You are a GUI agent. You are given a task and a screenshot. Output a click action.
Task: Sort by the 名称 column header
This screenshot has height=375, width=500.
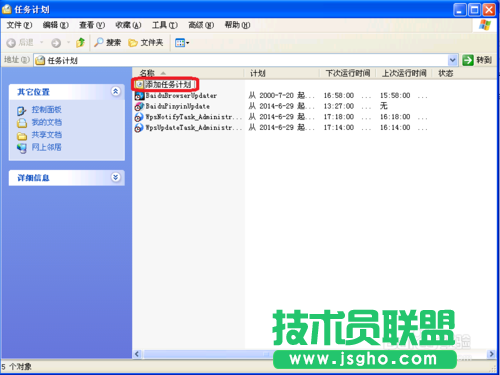click(188, 73)
